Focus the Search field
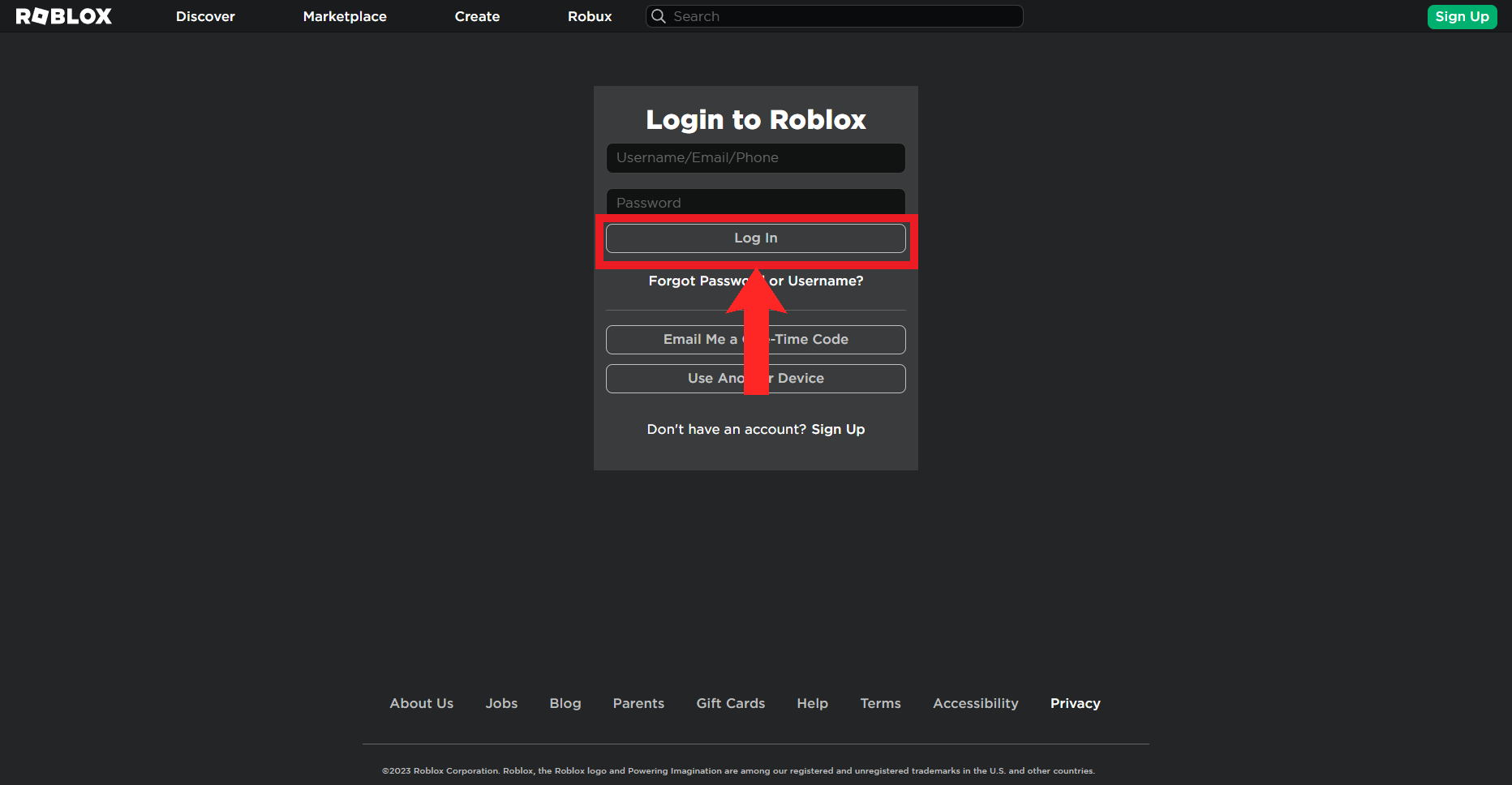 [835, 16]
